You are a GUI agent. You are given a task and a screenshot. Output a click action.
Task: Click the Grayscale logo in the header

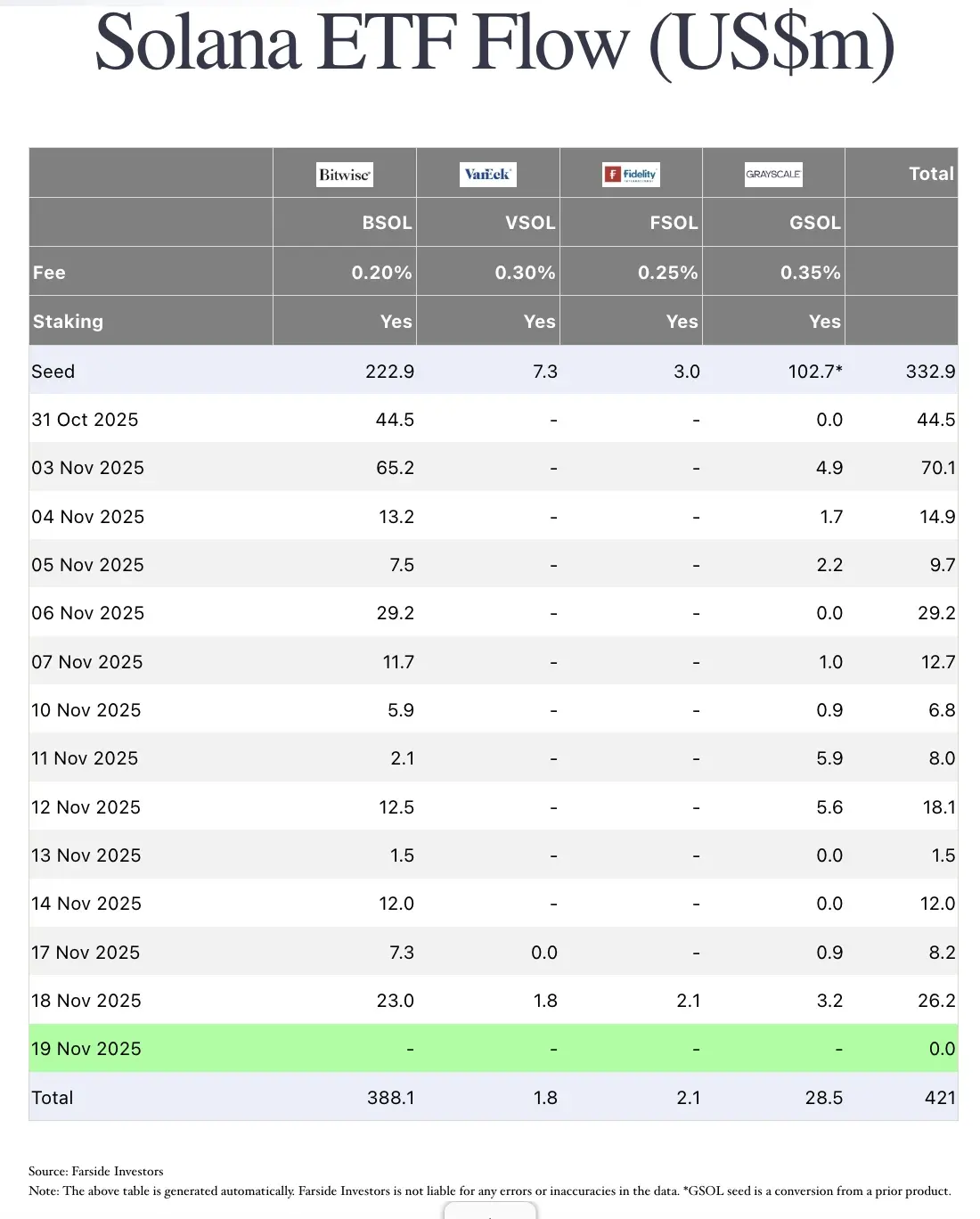pyautogui.click(x=773, y=175)
